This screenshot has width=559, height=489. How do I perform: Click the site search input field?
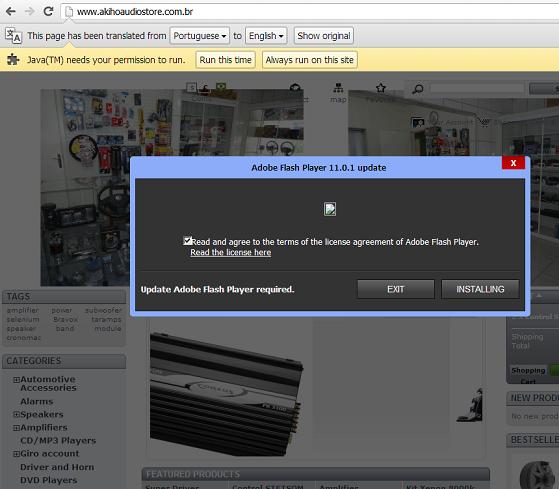coord(477,88)
